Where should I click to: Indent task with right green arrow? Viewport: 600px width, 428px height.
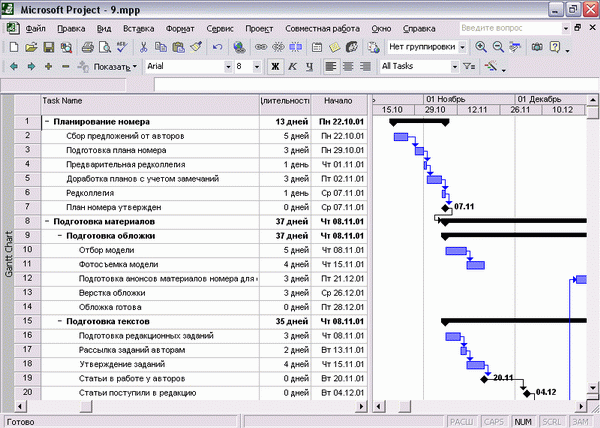31,67
